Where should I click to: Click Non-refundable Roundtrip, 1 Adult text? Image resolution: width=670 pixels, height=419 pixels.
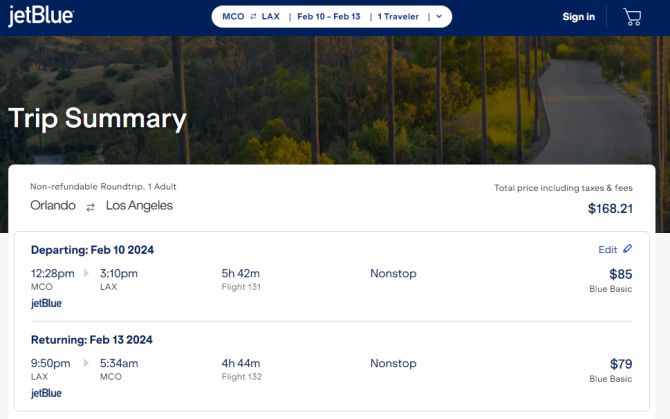(103, 187)
